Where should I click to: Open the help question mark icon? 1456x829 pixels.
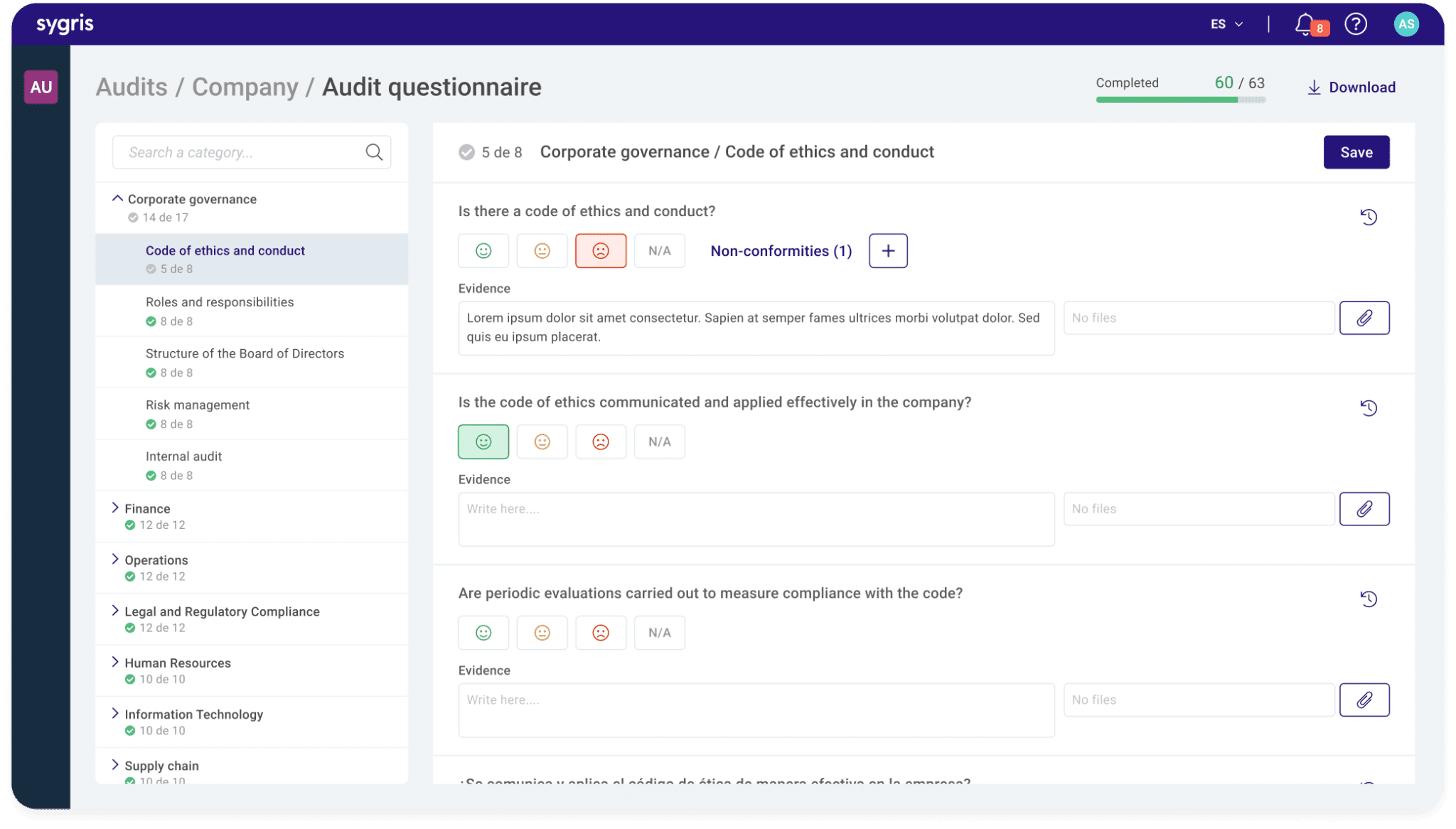[1356, 24]
